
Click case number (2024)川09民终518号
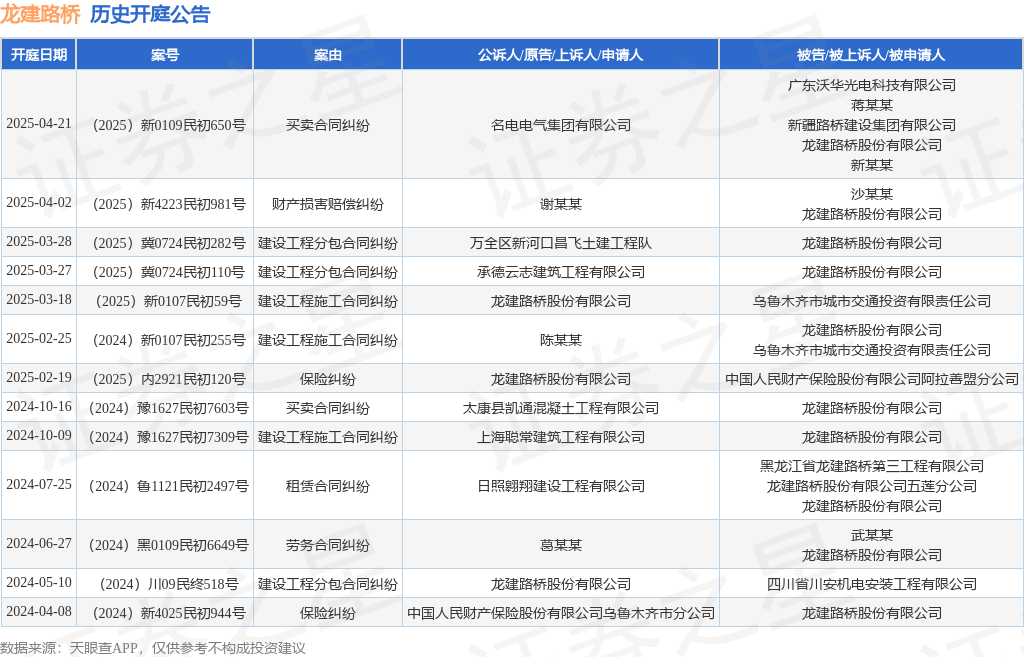click(168, 584)
